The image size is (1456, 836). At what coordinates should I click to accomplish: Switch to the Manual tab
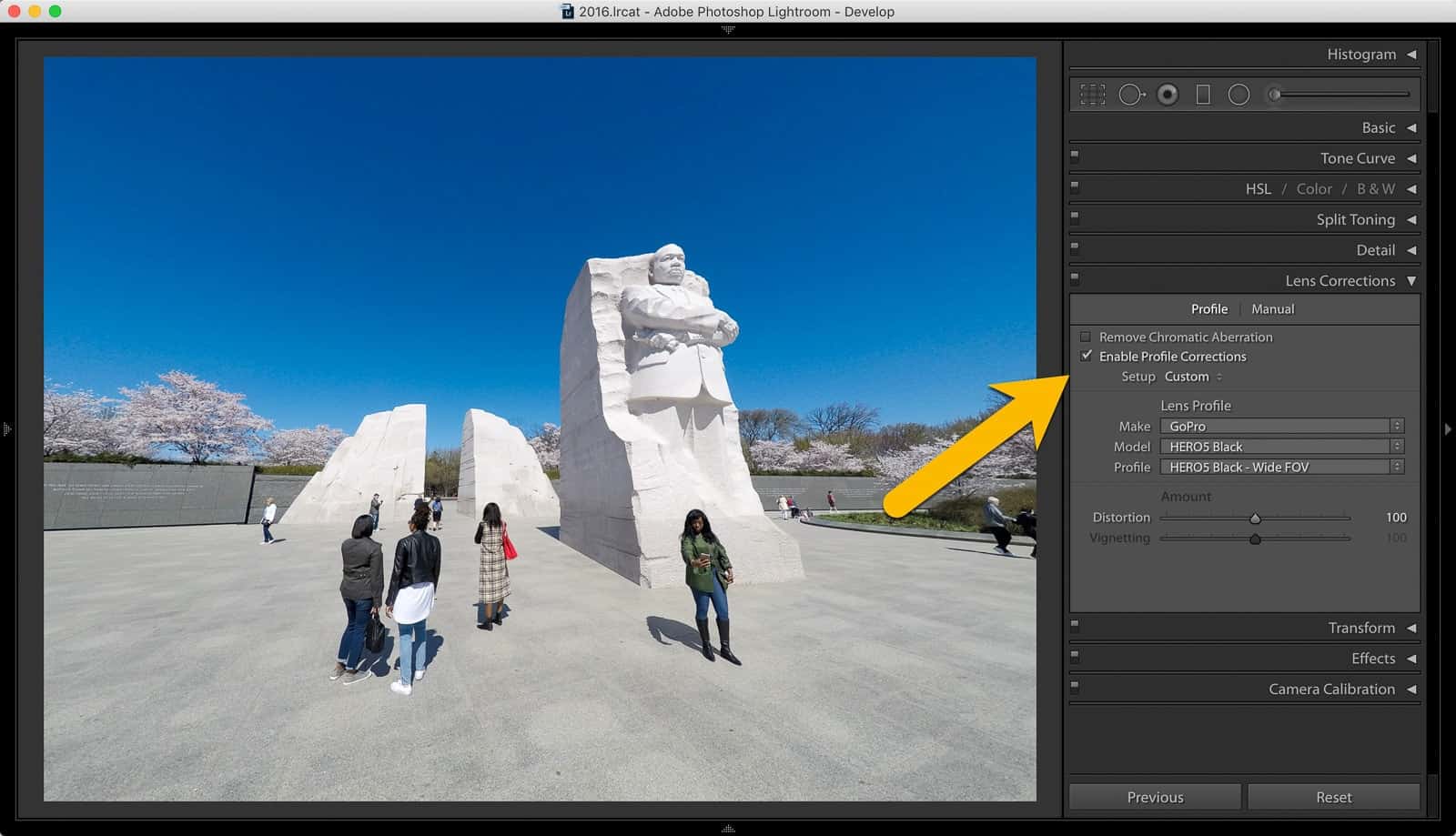[1272, 309]
